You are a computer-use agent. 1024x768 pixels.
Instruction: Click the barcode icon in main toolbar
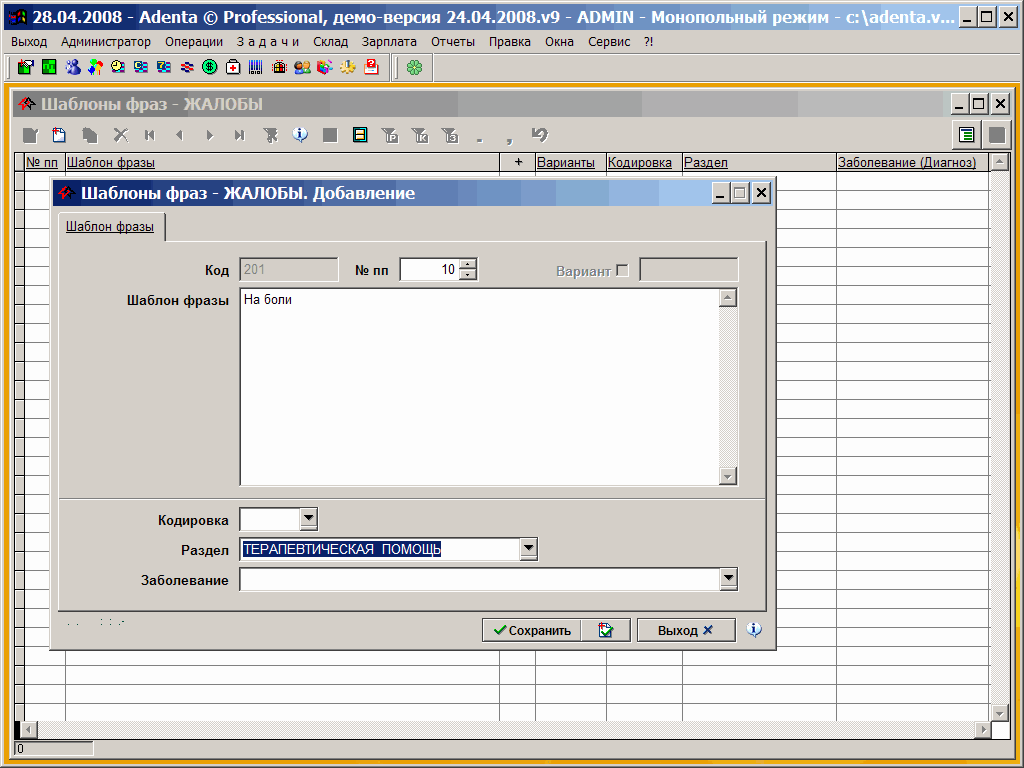256,67
